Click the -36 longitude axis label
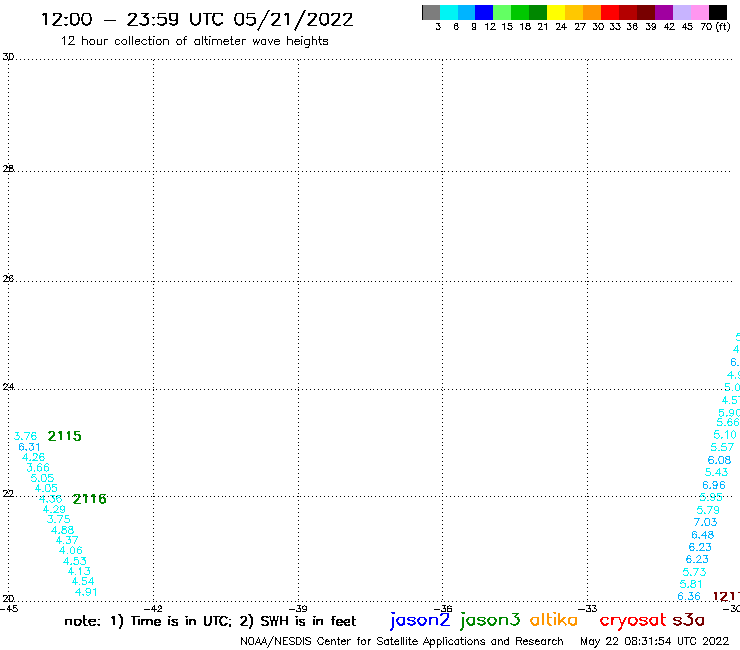 click(x=443, y=609)
